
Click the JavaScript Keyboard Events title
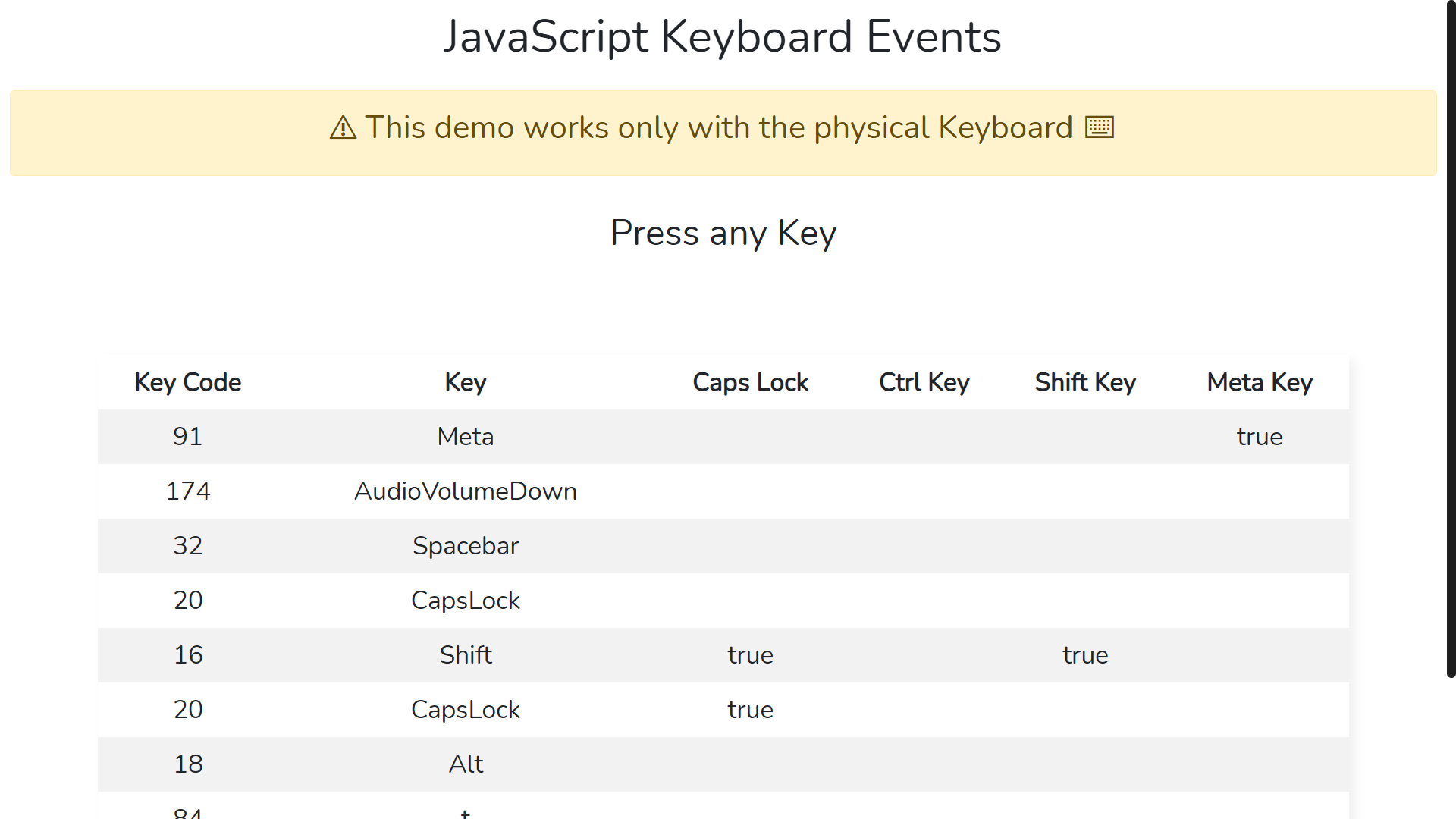pos(722,36)
